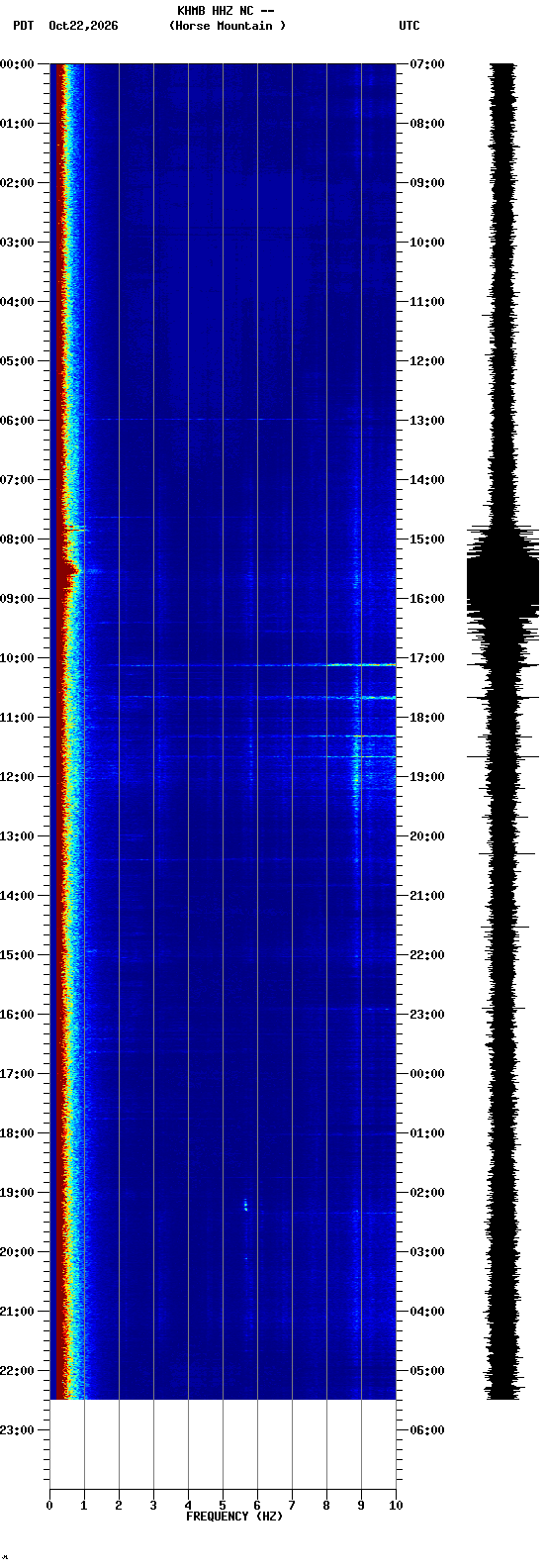Click the PDT timezone header
546x1568 pixels.
pos(24,26)
